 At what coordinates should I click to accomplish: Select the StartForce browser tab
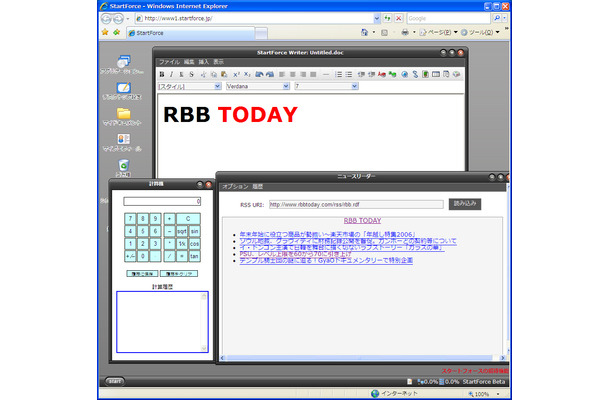click(191, 33)
